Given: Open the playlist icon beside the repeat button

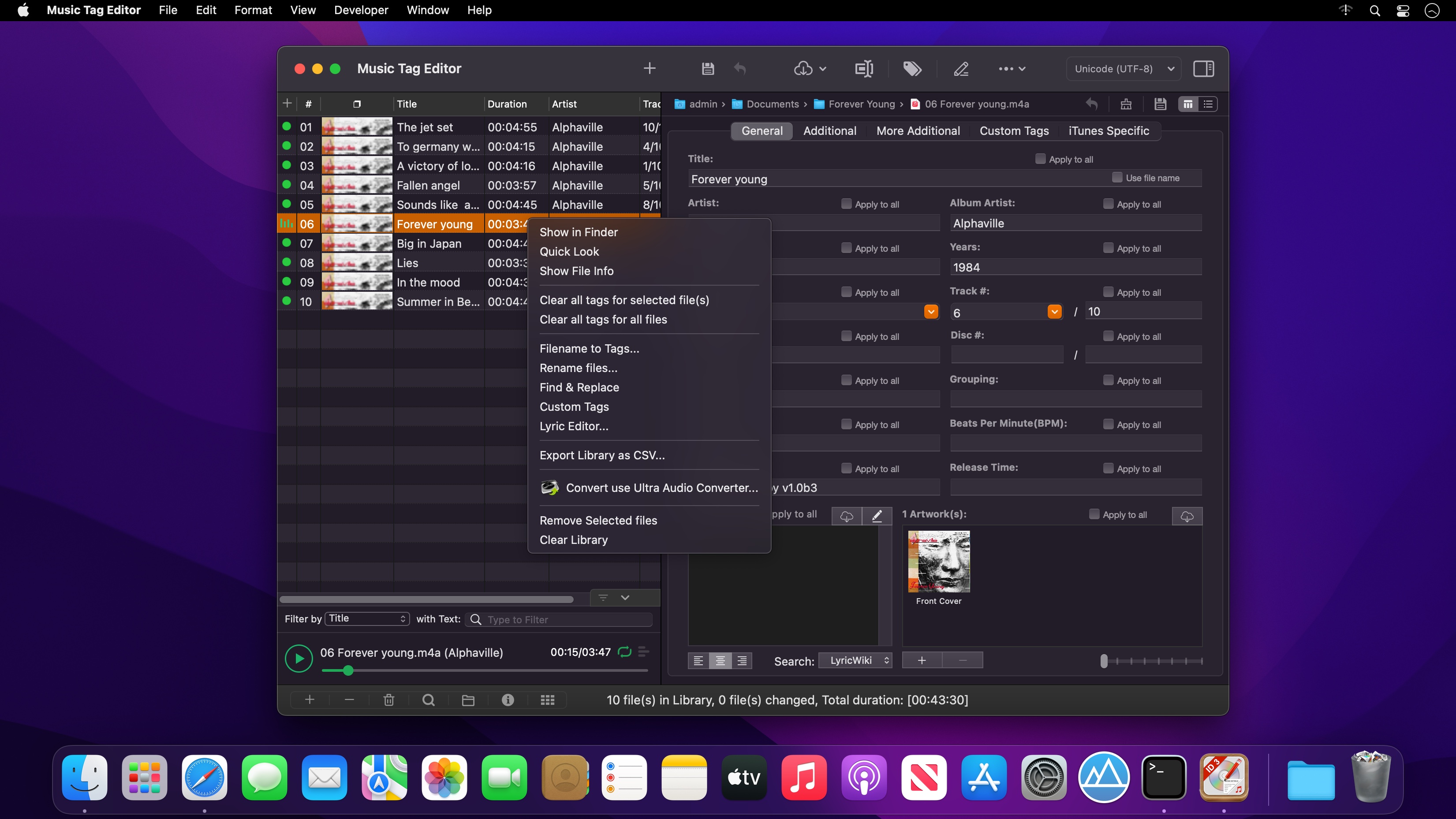Looking at the screenshot, I should point(643,651).
